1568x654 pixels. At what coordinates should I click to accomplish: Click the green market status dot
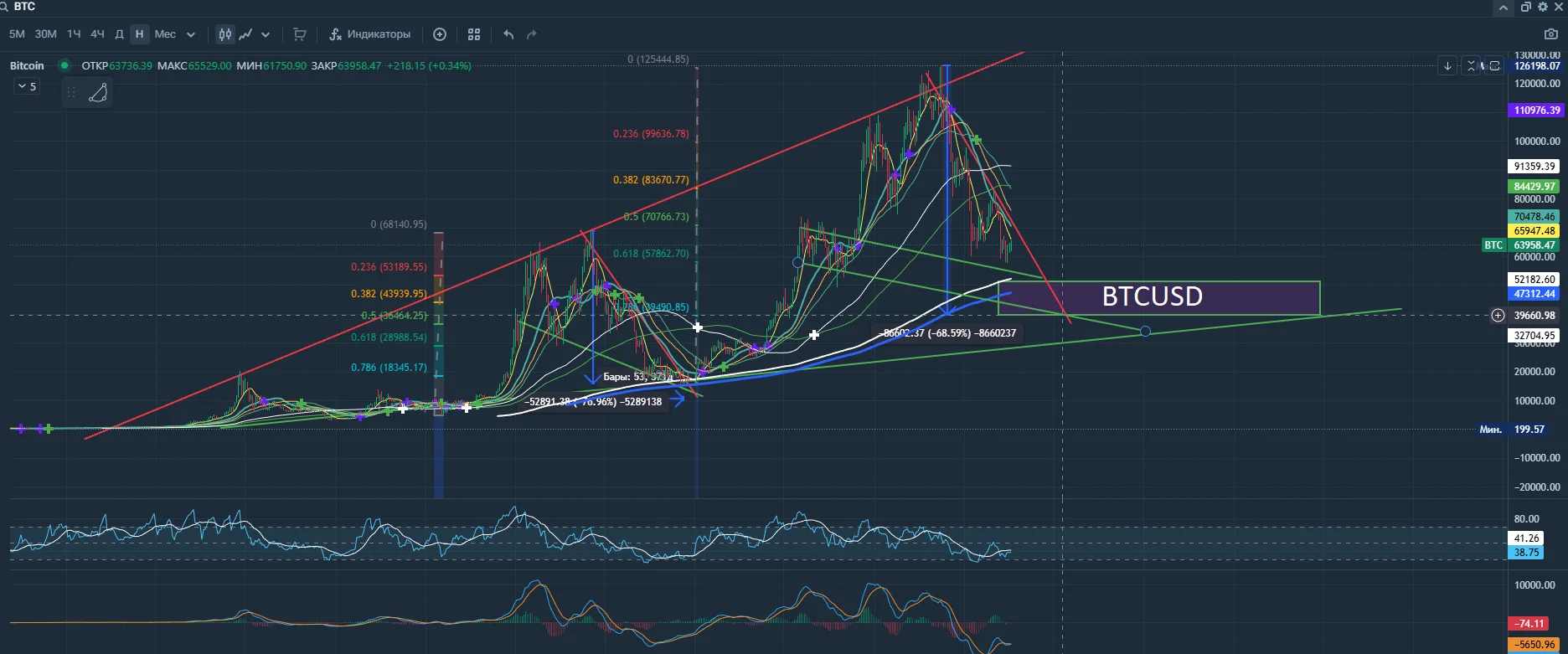point(64,65)
